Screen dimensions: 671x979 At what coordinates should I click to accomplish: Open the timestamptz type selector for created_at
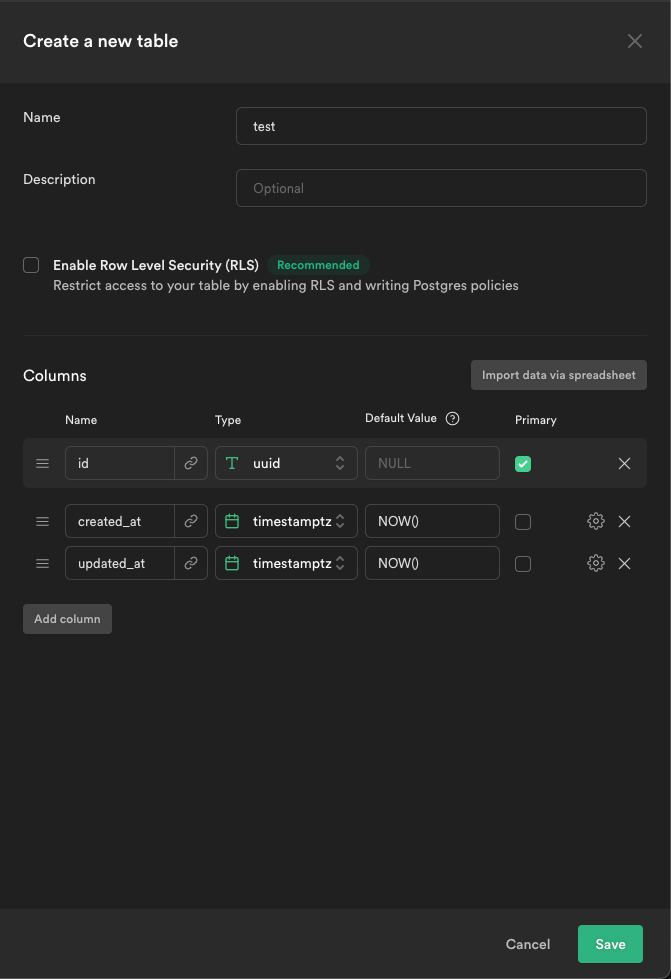pyautogui.click(x=286, y=521)
